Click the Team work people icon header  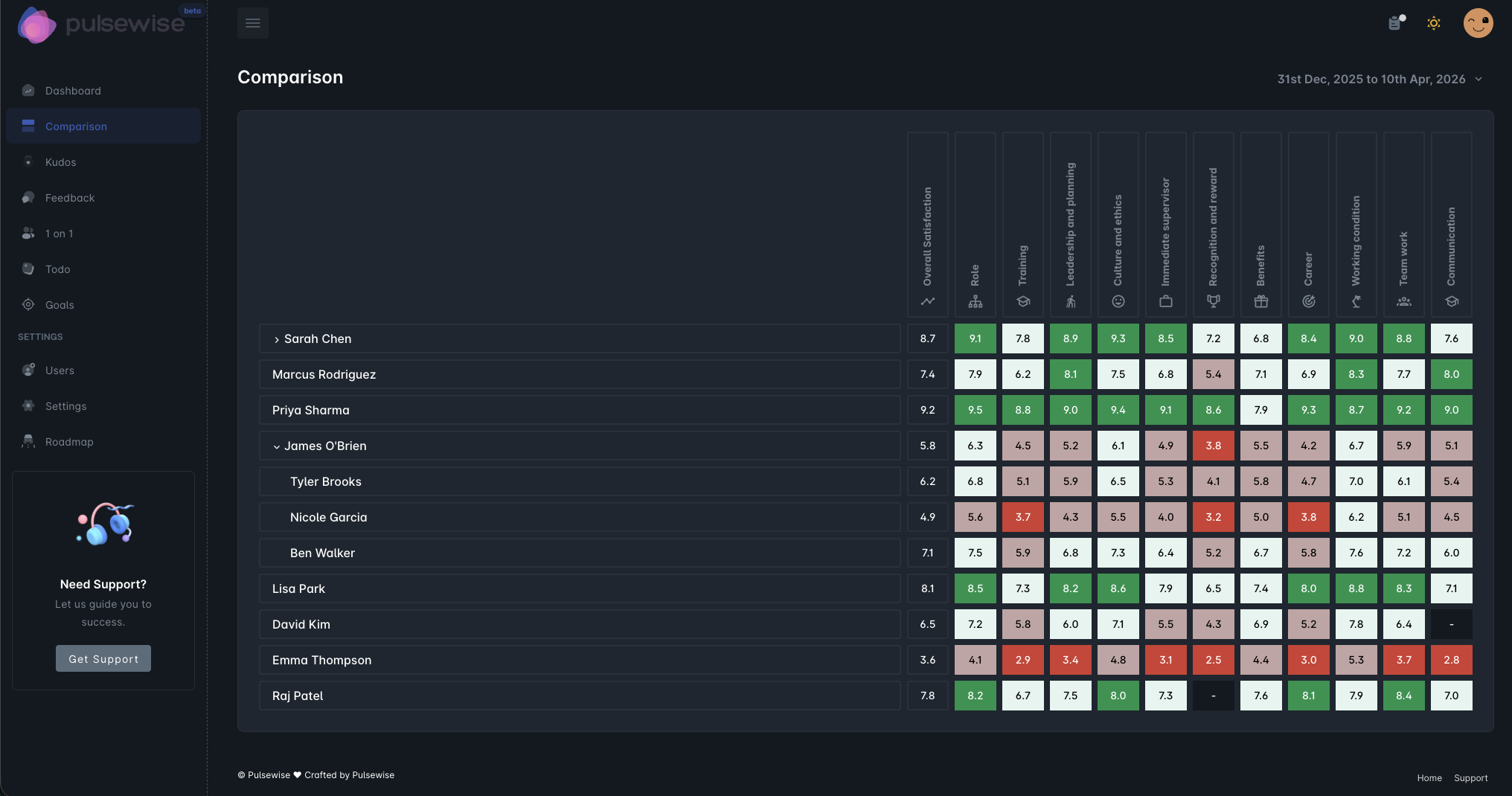(x=1404, y=301)
